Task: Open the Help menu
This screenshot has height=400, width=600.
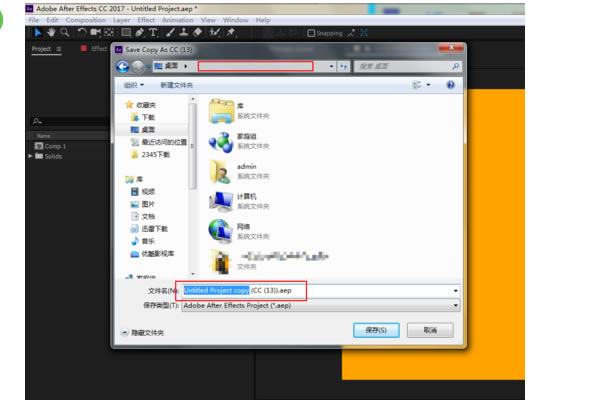Action: tap(263, 20)
